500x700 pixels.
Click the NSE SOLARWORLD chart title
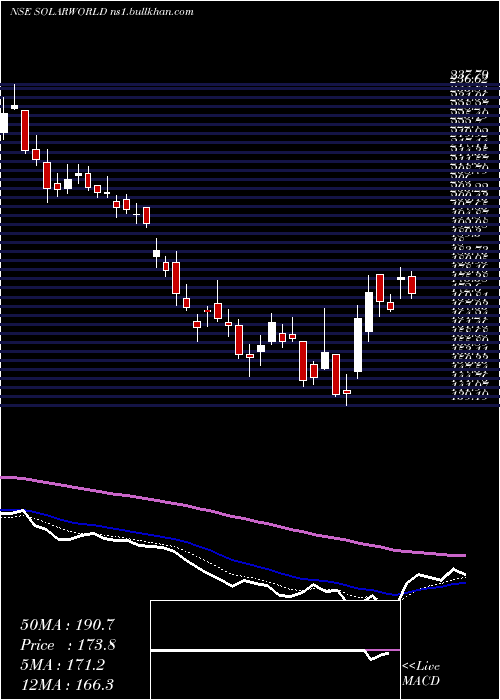[59, 12]
